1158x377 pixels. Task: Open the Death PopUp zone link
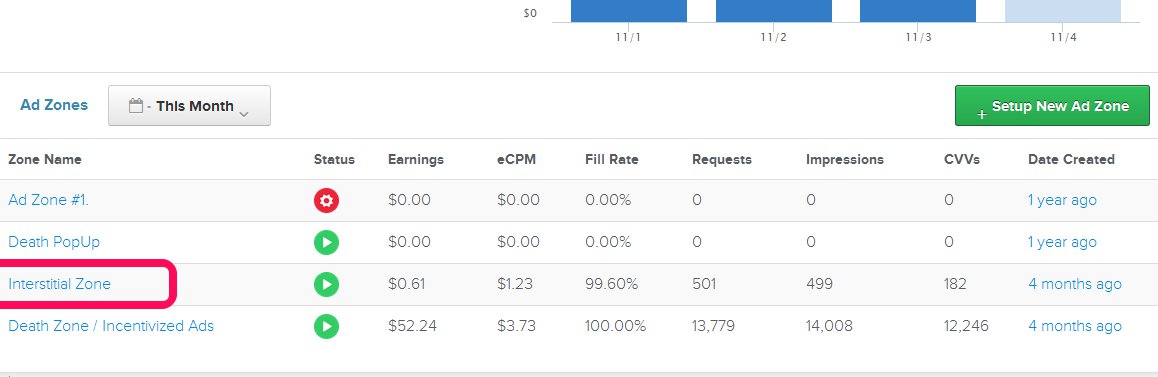[x=54, y=242]
